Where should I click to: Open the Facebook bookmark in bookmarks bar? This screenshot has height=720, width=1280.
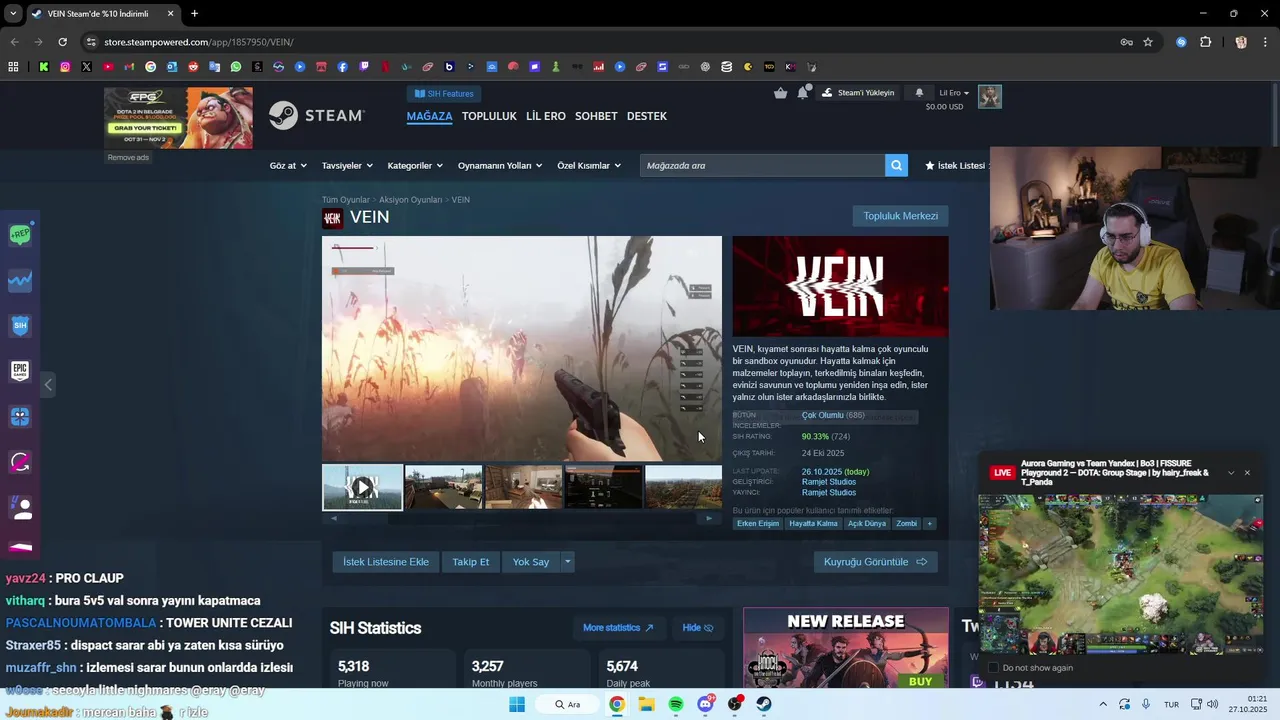pyautogui.click(x=342, y=67)
